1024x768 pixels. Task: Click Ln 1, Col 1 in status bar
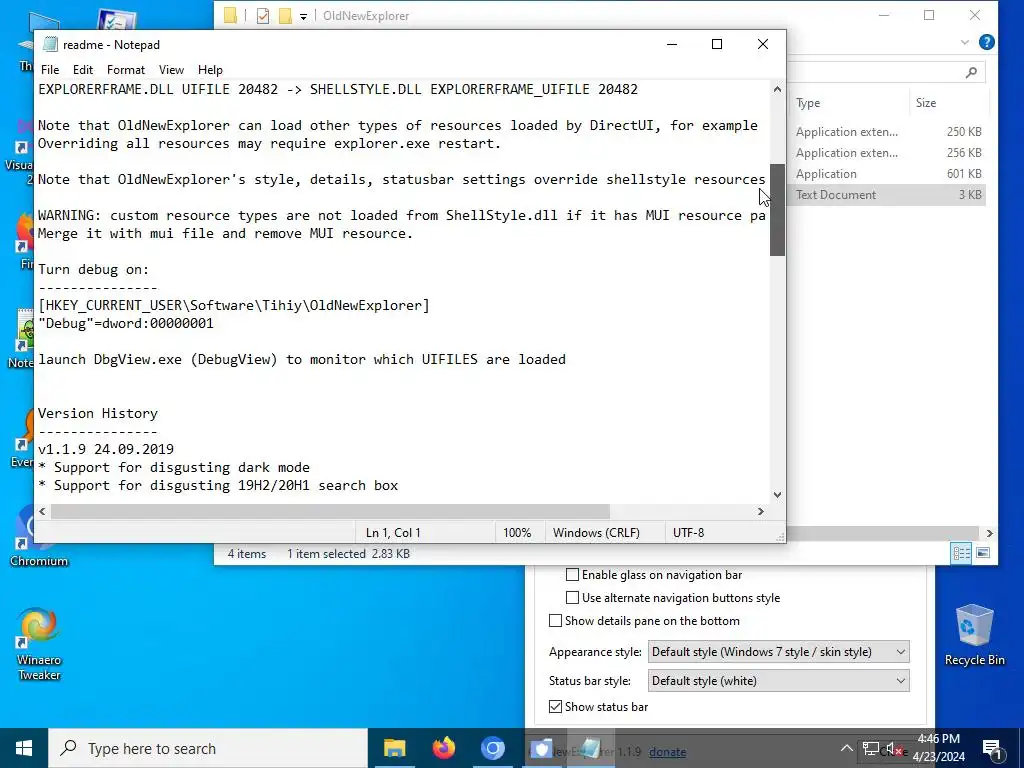[393, 533]
